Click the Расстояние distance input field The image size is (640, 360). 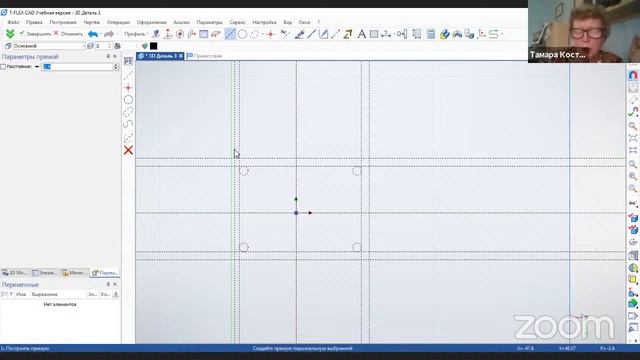(x=77, y=67)
